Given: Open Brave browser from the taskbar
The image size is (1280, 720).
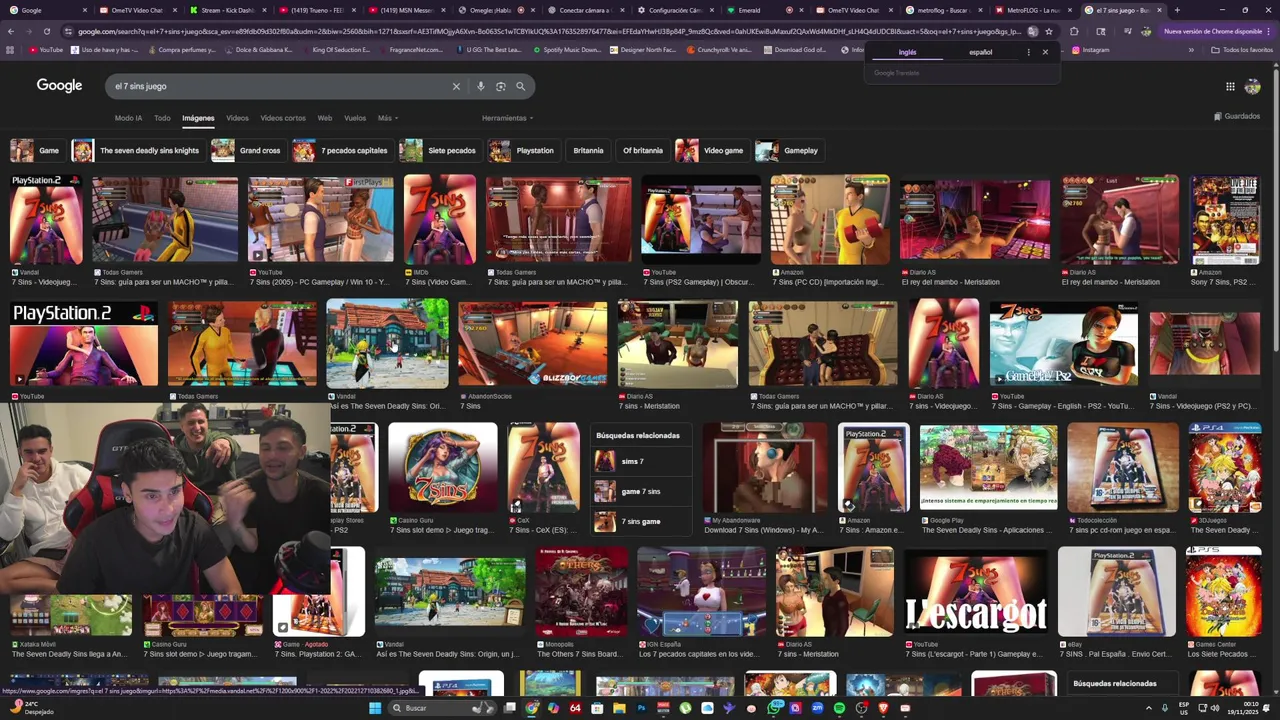Looking at the screenshot, I should pyautogui.click(x=883, y=708).
